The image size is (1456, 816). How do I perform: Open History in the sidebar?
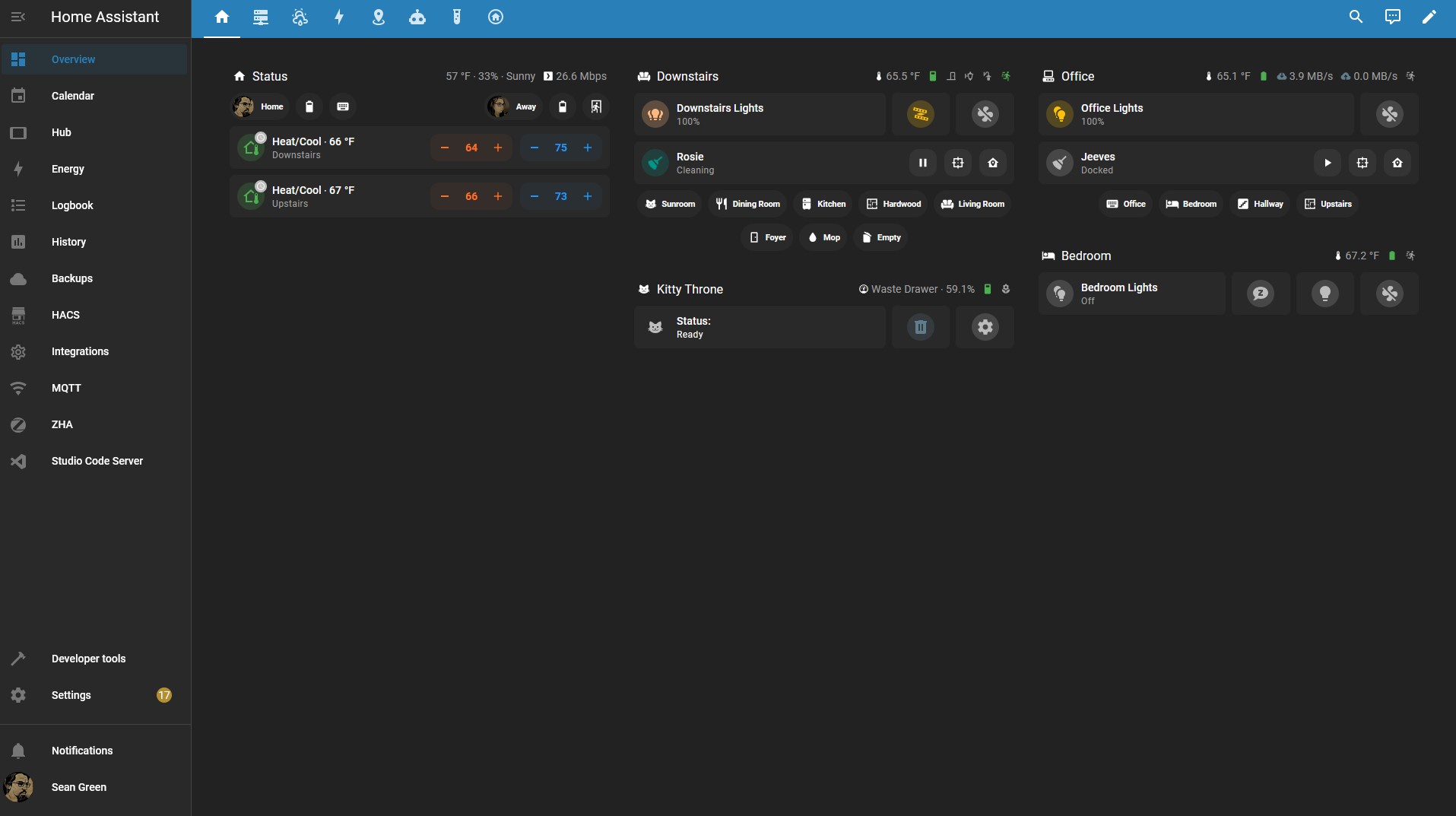[x=94, y=242]
